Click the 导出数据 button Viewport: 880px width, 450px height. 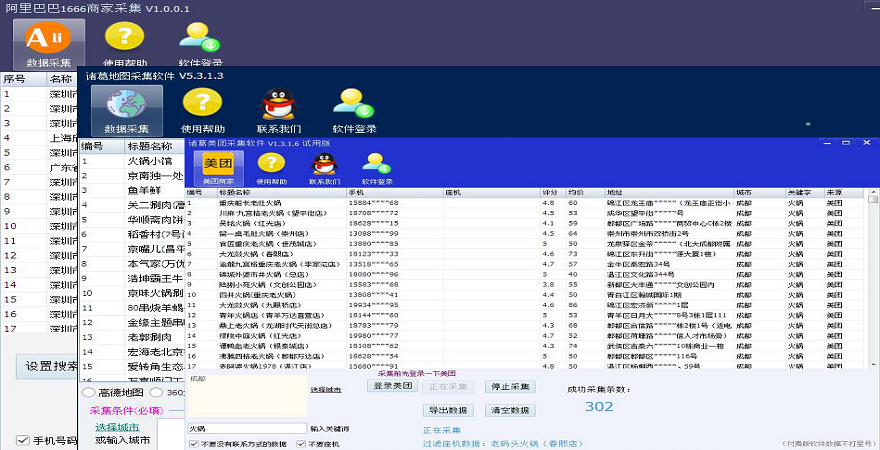(448, 410)
